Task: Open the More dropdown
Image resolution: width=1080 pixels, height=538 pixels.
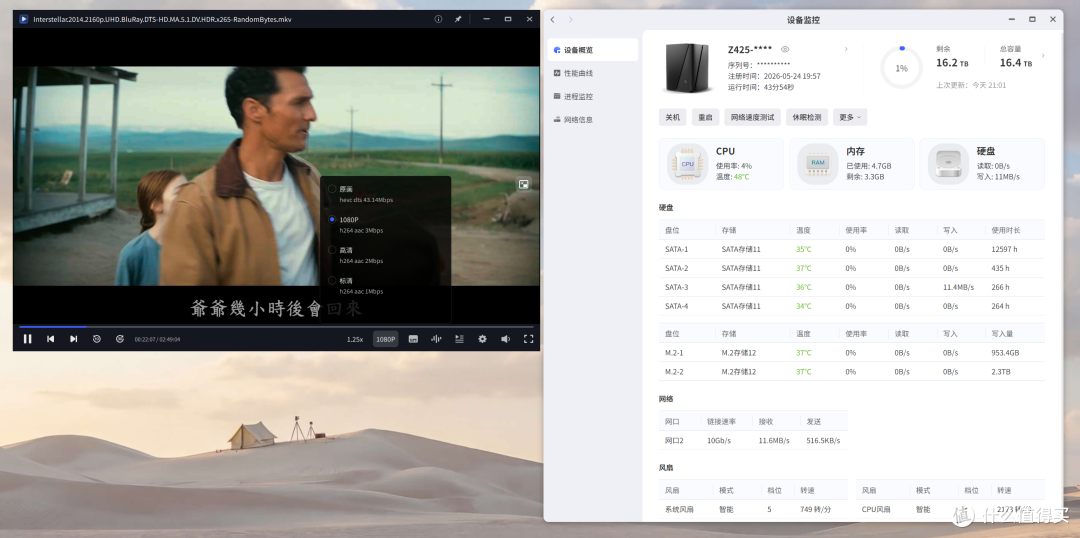Action: coord(850,117)
